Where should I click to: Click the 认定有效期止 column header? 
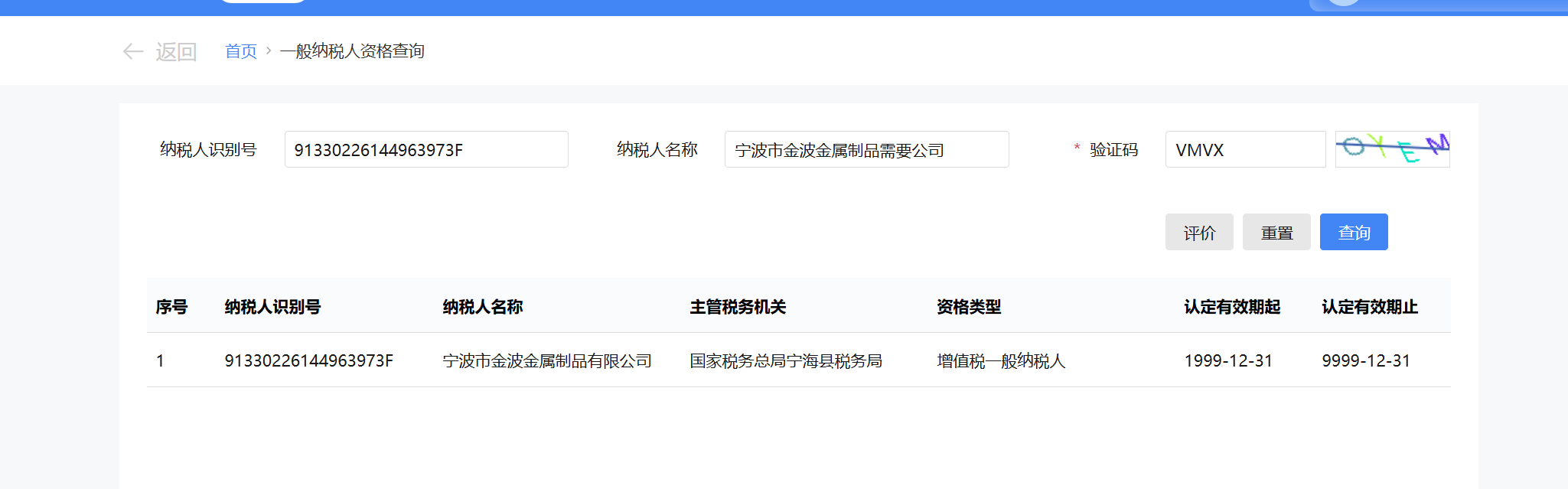tap(1370, 307)
